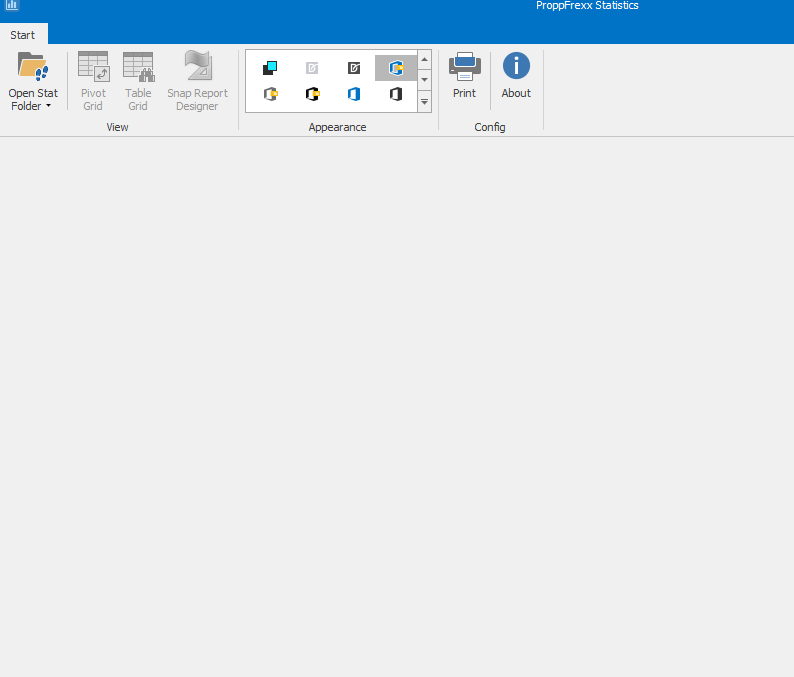Open the Pivot Grid view
This screenshot has width=794, height=677.
pos(93,81)
